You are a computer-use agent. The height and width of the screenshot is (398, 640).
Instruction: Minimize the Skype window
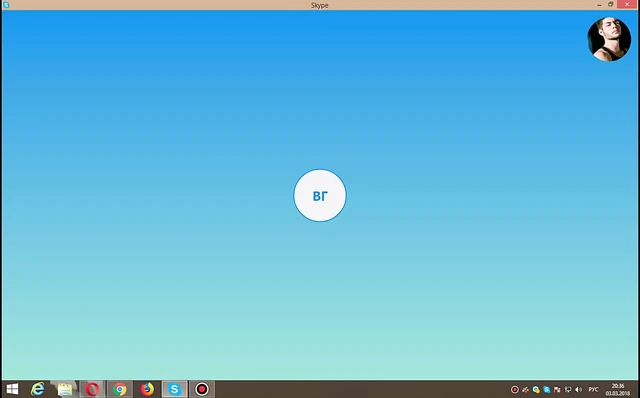(x=599, y=5)
